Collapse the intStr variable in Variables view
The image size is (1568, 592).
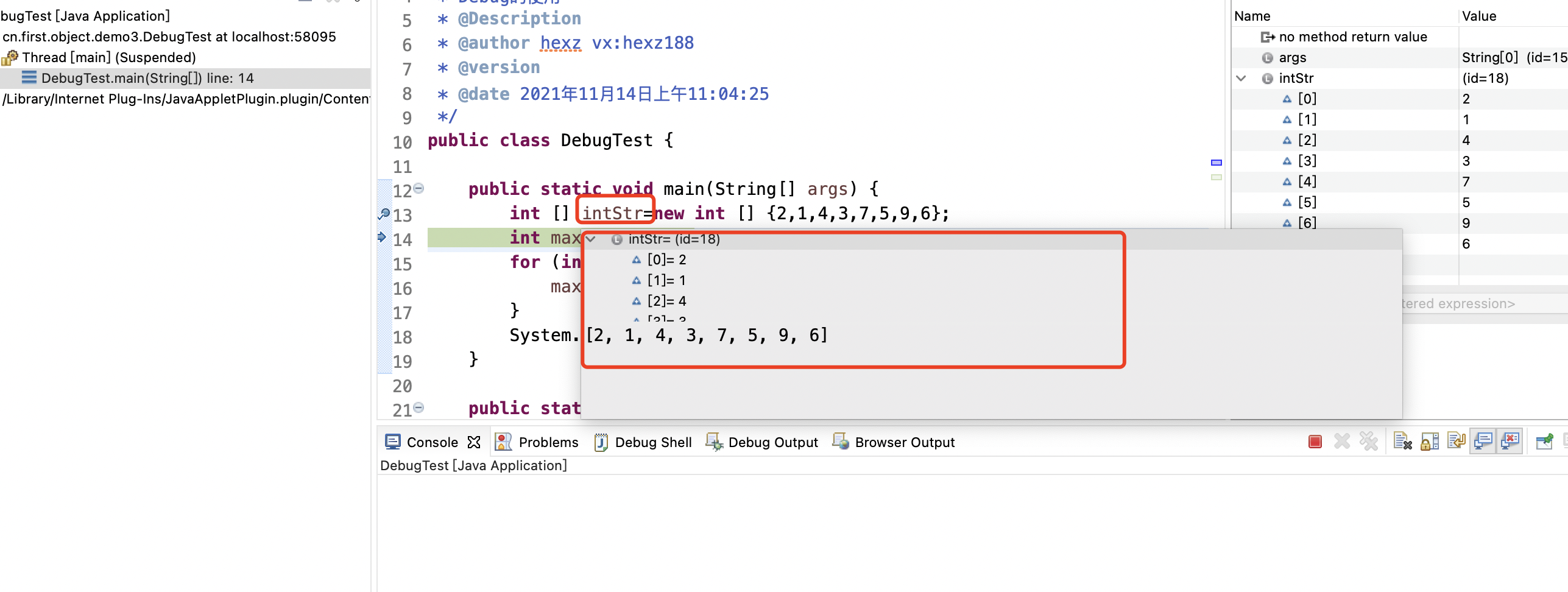[x=1241, y=79]
